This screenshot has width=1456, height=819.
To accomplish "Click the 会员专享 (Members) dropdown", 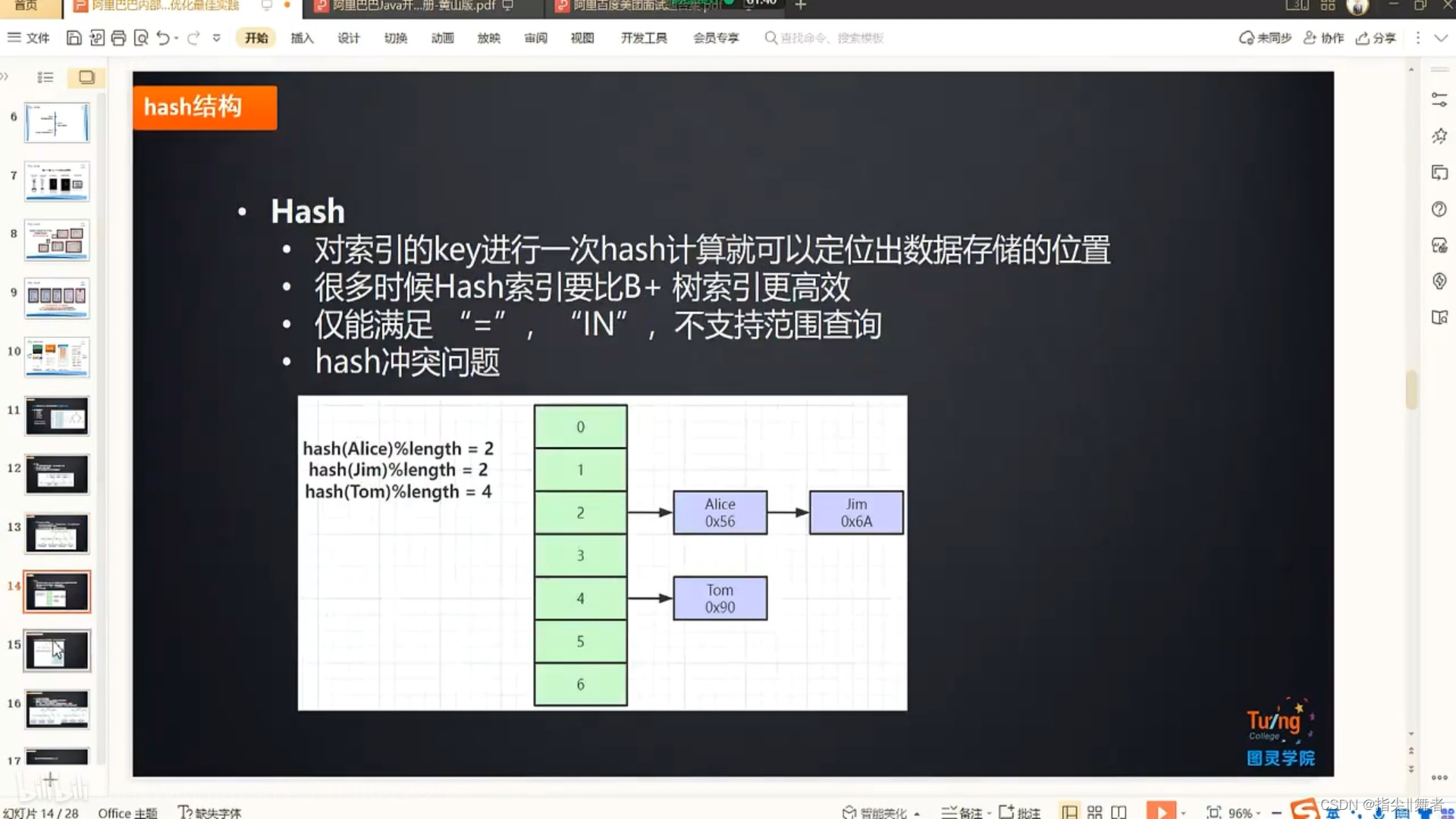I will click(716, 38).
